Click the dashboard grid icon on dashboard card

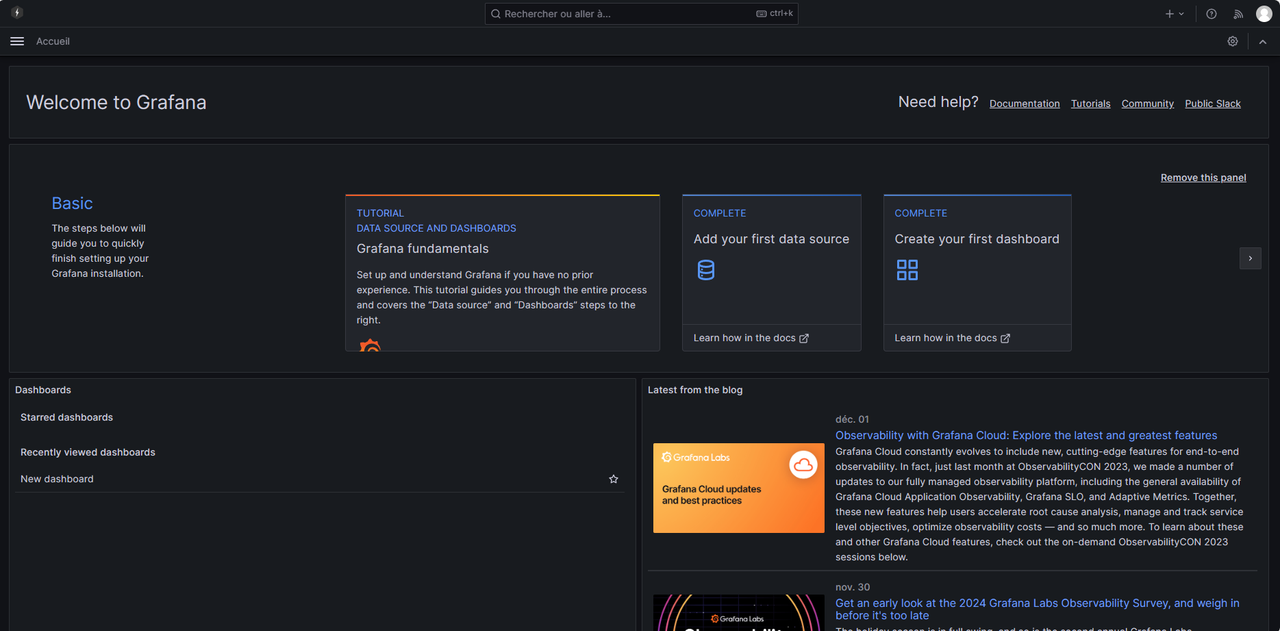point(907,270)
